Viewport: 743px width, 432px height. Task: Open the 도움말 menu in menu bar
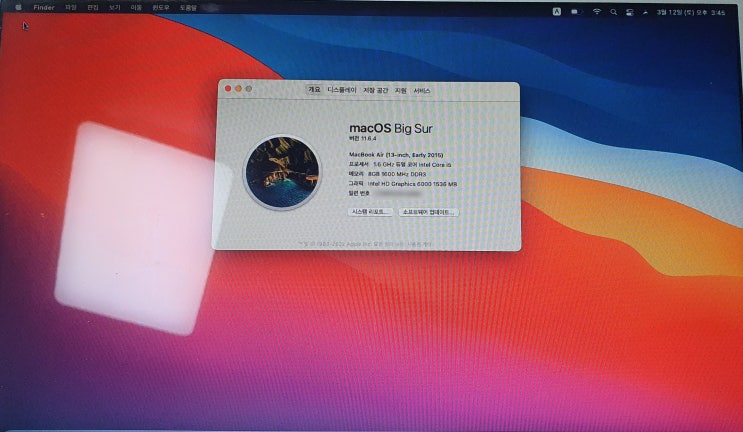[x=188, y=8]
